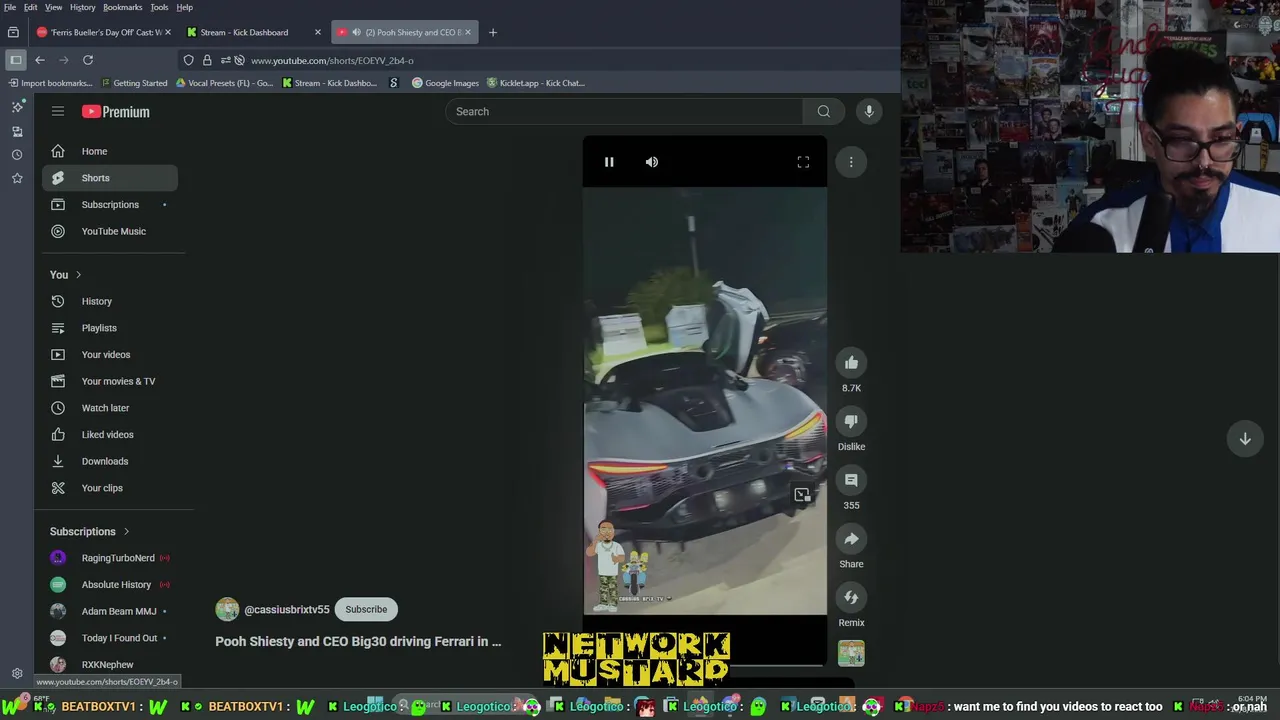Open Downloads

[110, 461]
